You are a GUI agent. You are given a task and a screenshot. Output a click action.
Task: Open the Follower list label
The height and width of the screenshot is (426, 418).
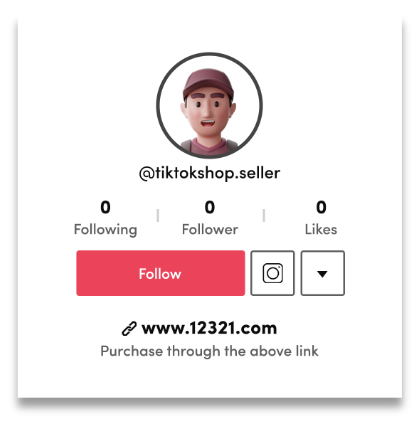(210, 229)
